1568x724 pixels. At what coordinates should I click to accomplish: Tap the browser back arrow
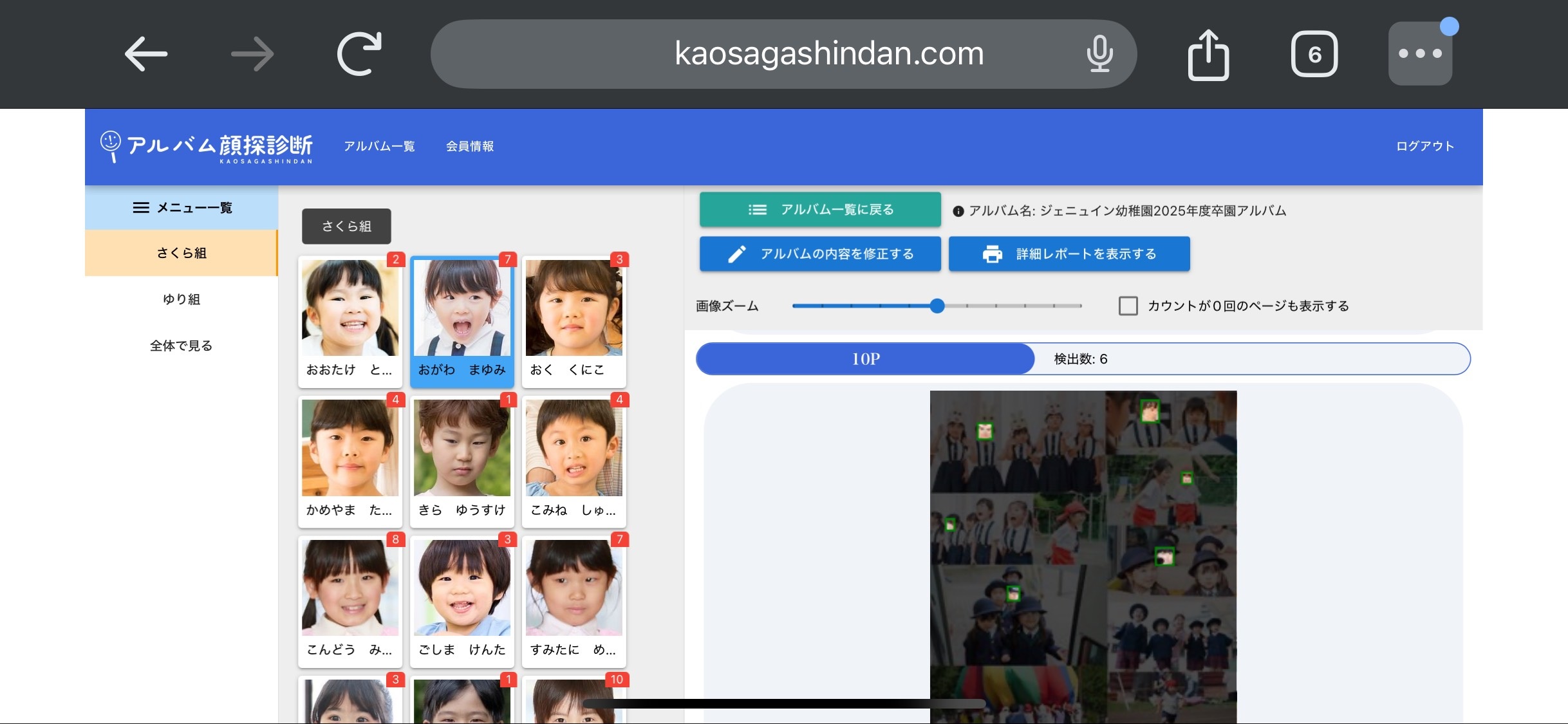point(146,53)
